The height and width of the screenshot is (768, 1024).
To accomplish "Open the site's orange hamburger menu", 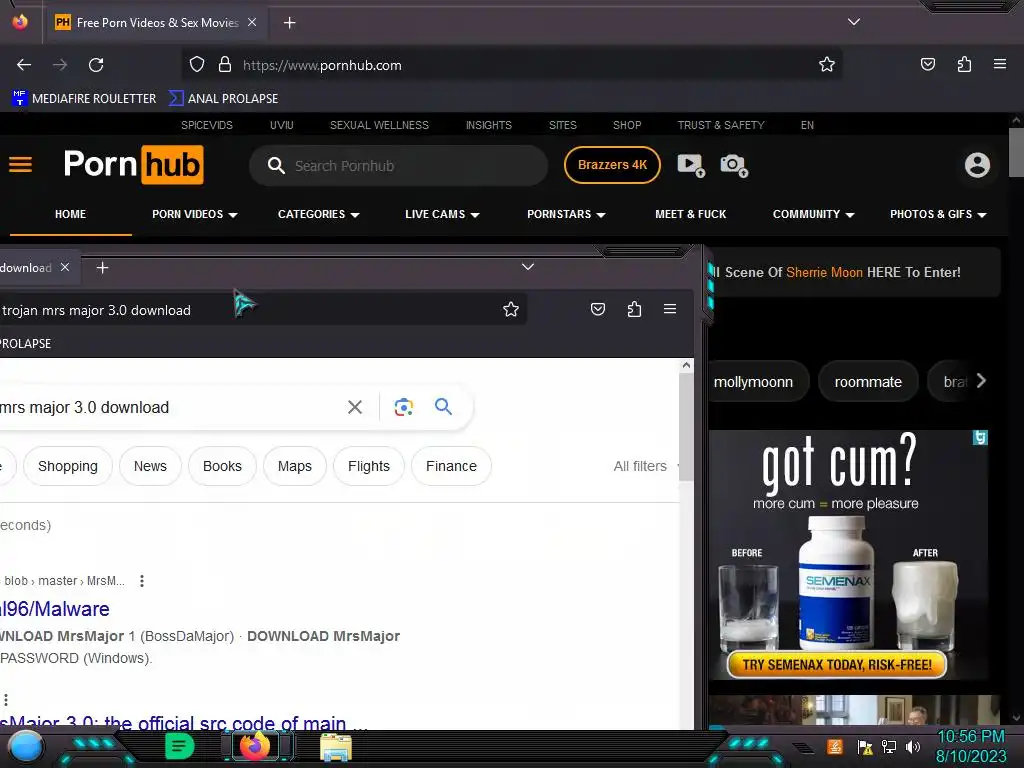I will (x=20, y=165).
